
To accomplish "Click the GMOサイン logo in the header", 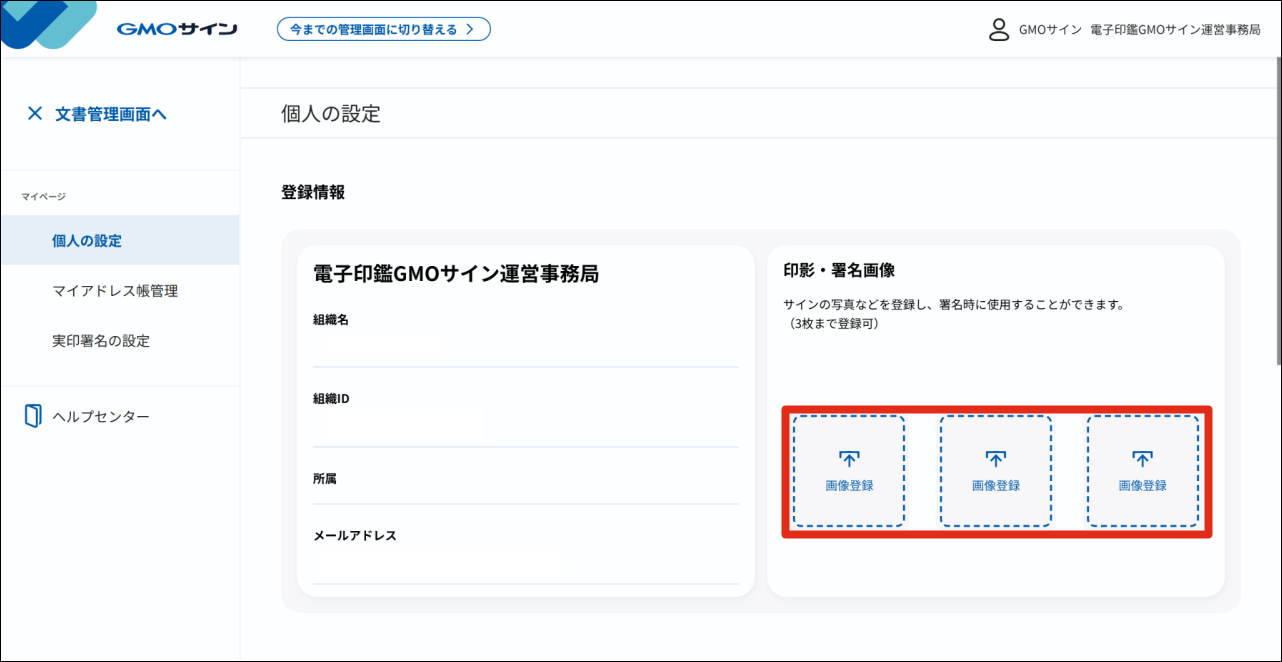I will click(x=178, y=27).
